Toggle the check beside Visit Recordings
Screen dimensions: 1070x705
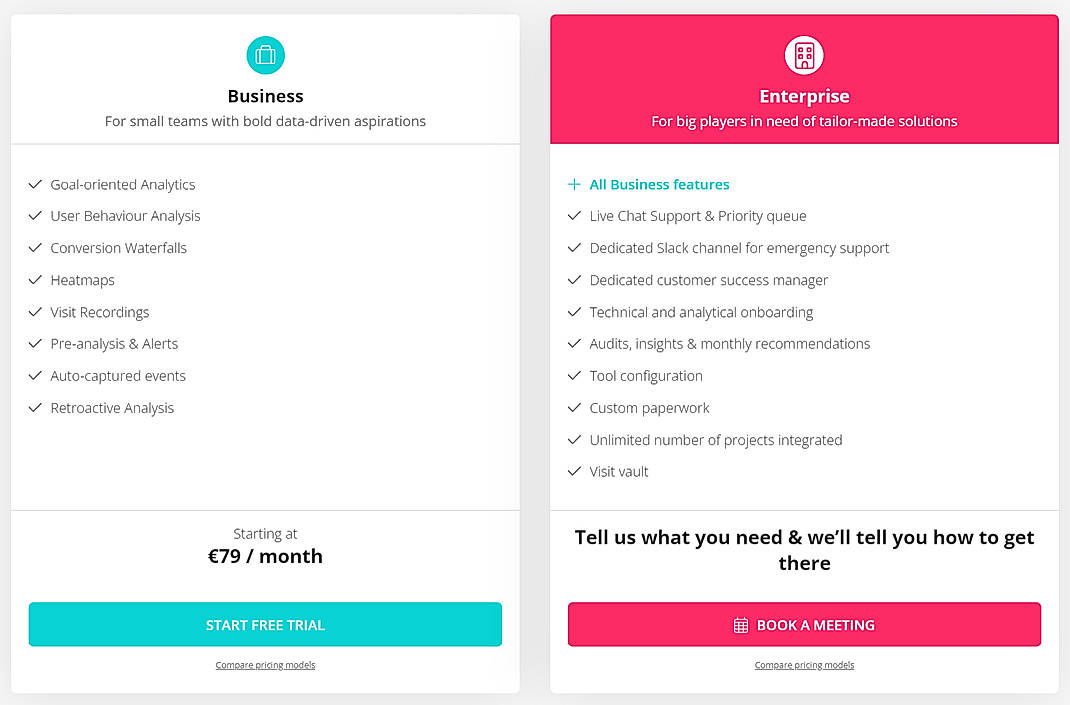point(33,312)
